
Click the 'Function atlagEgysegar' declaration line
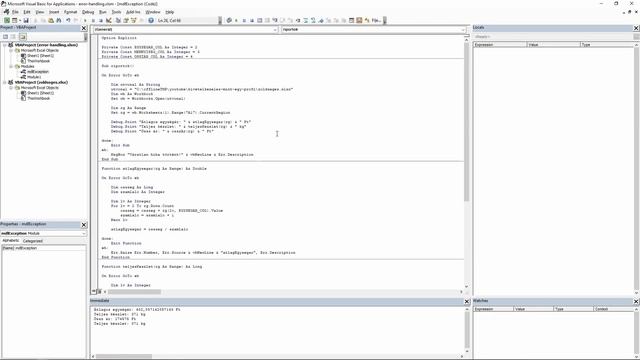[154, 169]
